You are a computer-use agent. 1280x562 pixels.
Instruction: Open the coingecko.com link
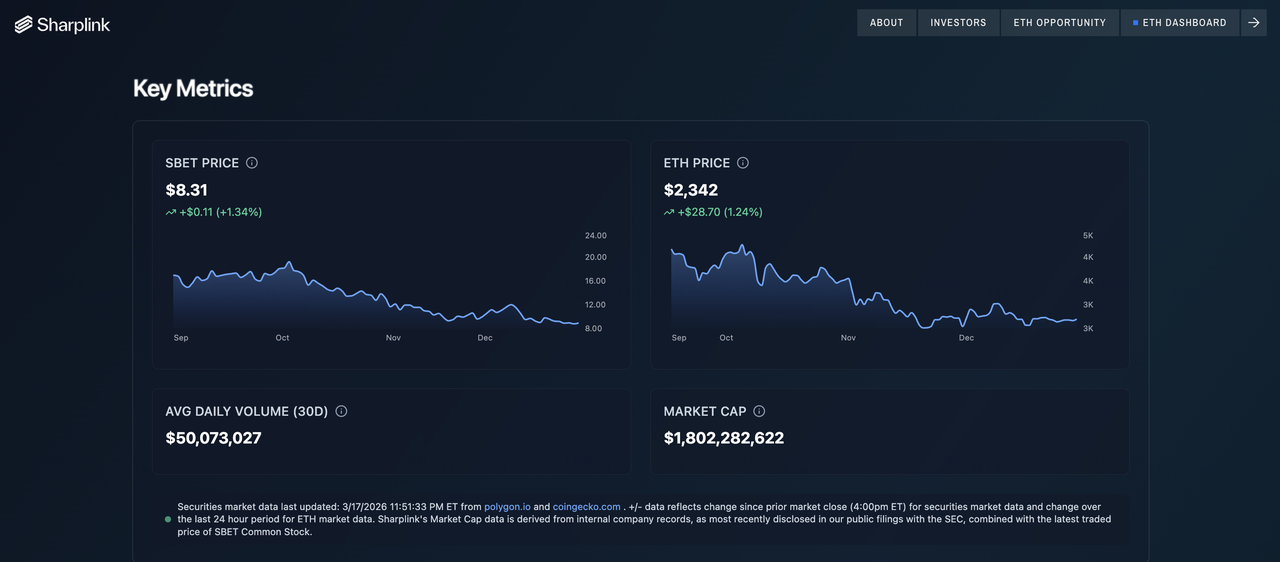(x=587, y=507)
